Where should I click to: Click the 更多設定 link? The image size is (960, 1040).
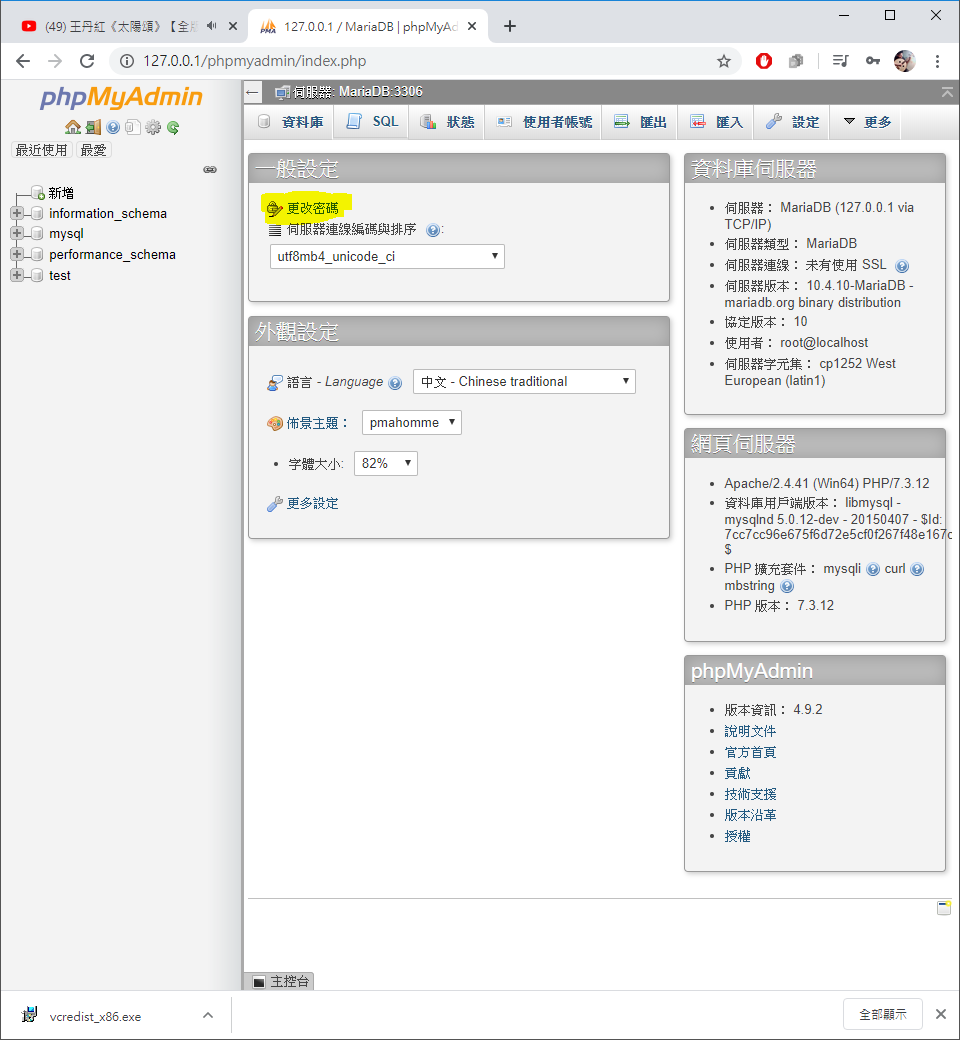pos(312,503)
